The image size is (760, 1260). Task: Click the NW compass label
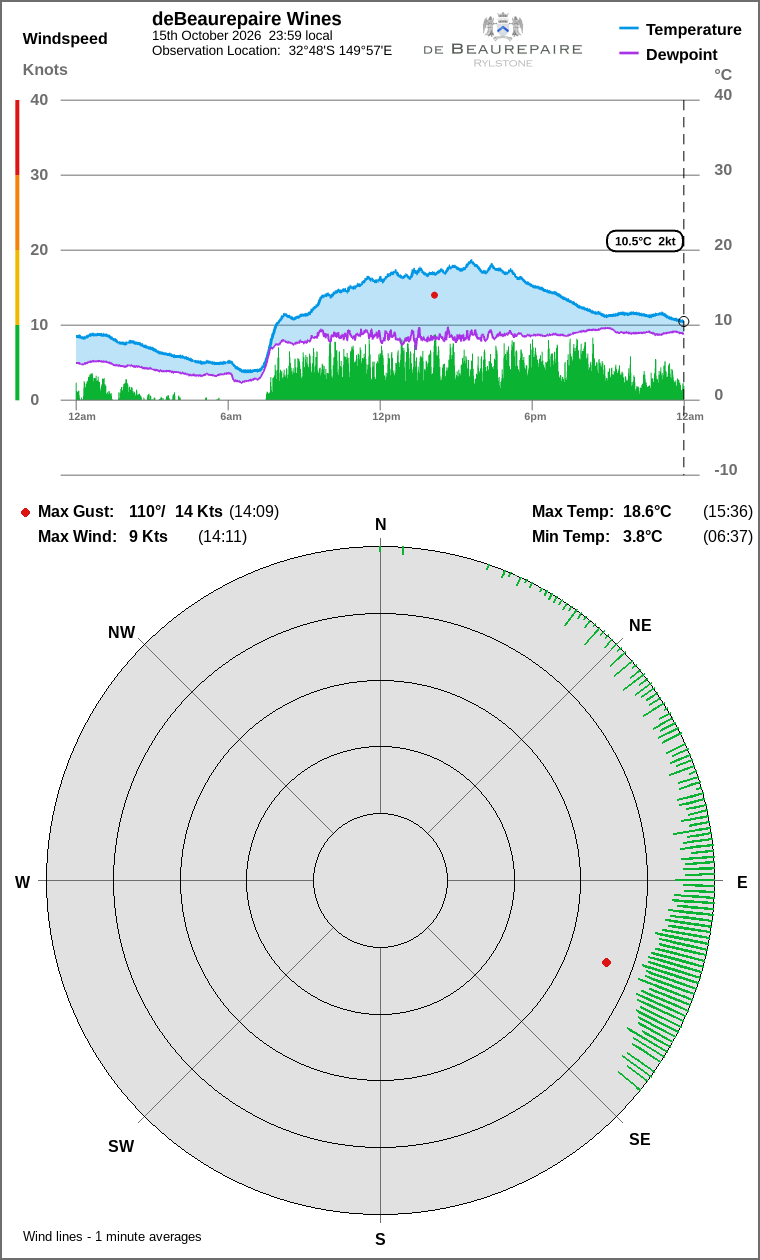pyautogui.click(x=121, y=633)
